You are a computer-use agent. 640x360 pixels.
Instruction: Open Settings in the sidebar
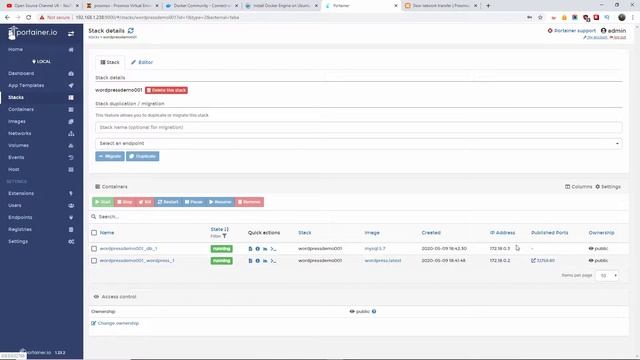pos(18,241)
